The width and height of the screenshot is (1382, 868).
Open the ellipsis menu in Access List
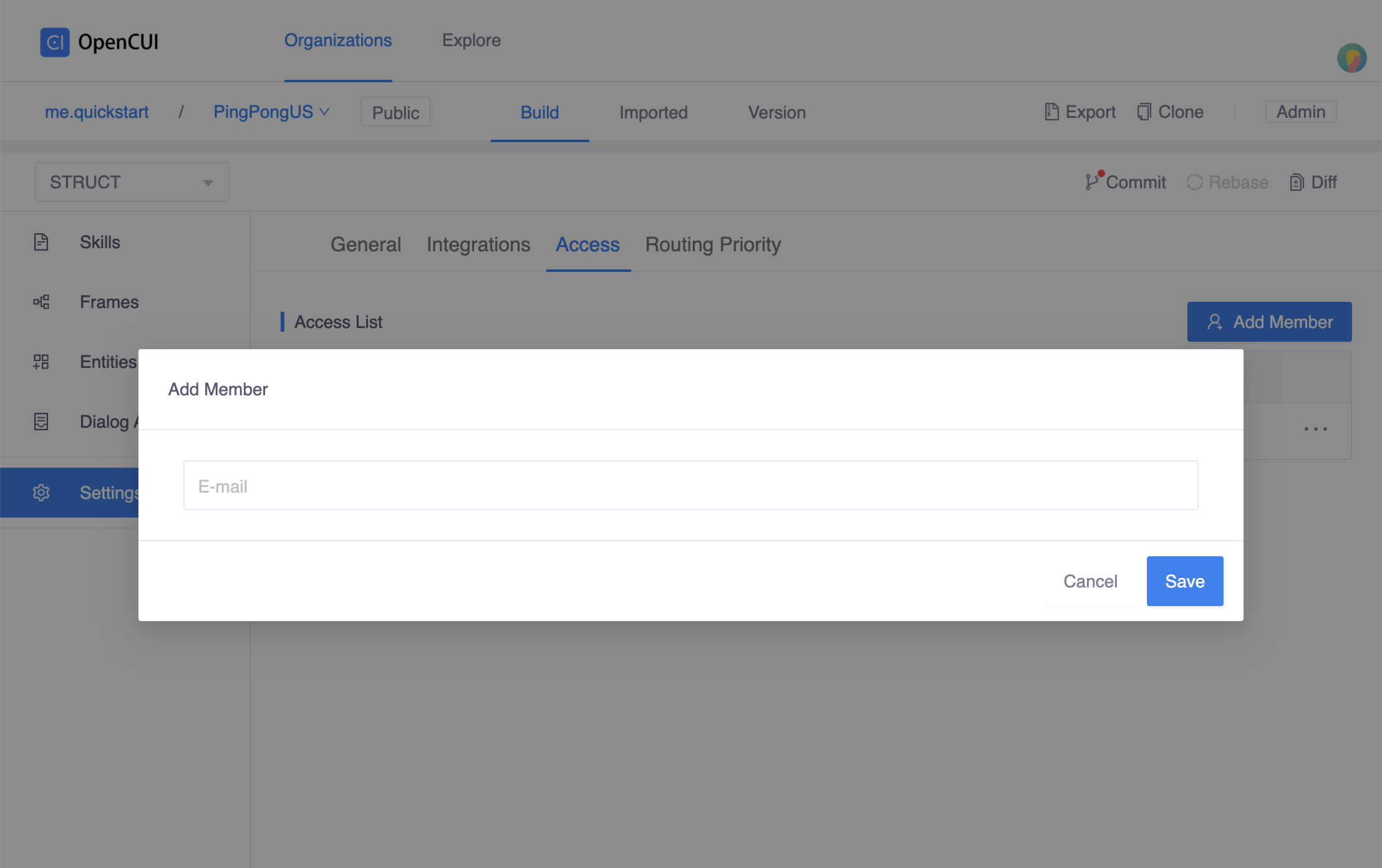pos(1316,428)
